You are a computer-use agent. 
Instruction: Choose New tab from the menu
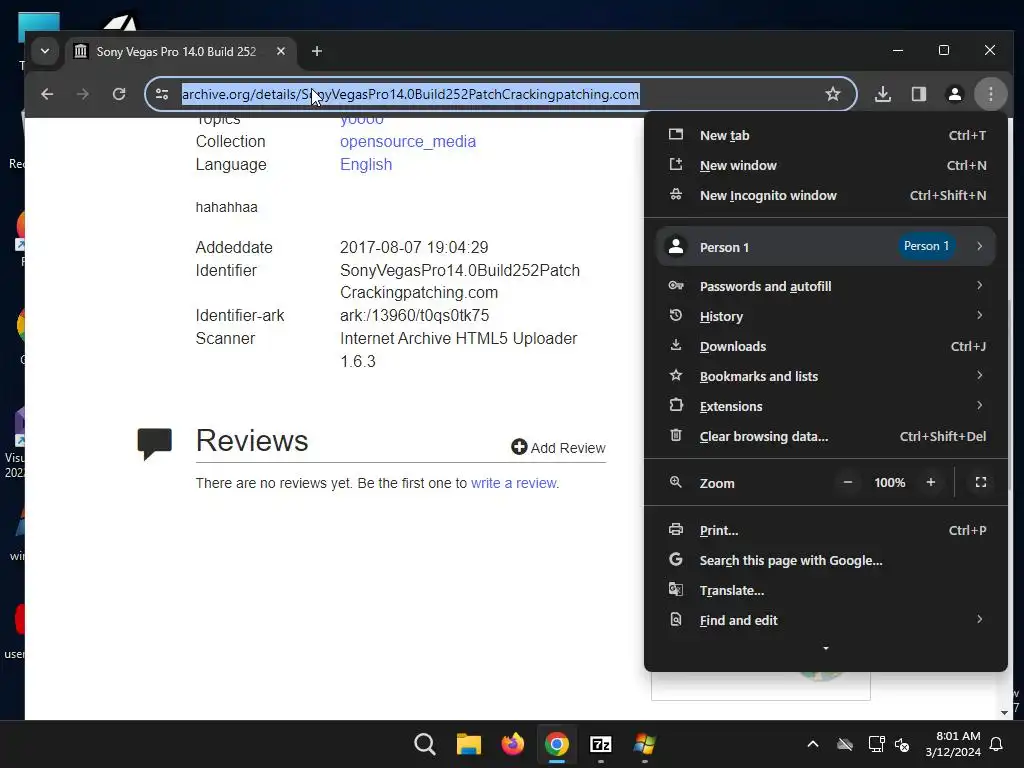(826, 135)
